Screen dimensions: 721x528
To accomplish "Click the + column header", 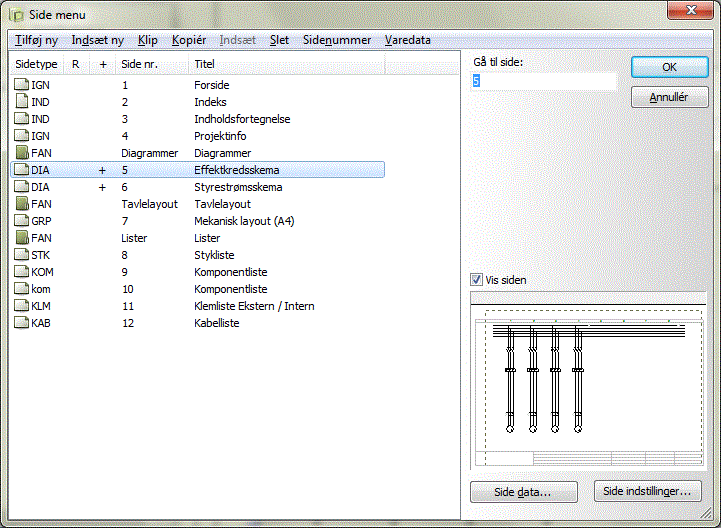I will click(103, 64).
